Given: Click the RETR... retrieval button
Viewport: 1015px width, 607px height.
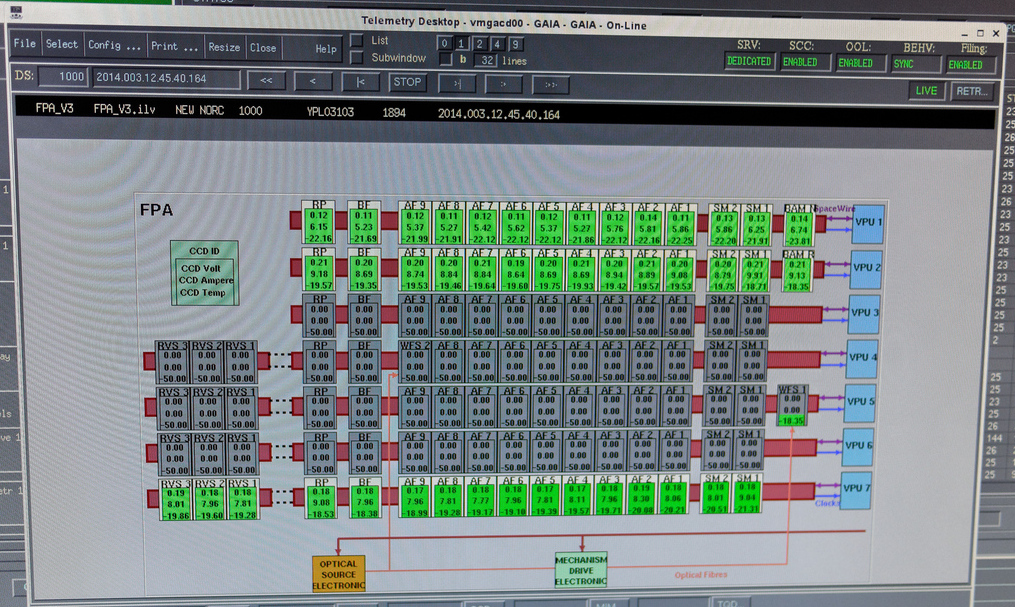Looking at the screenshot, I should click(x=972, y=92).
